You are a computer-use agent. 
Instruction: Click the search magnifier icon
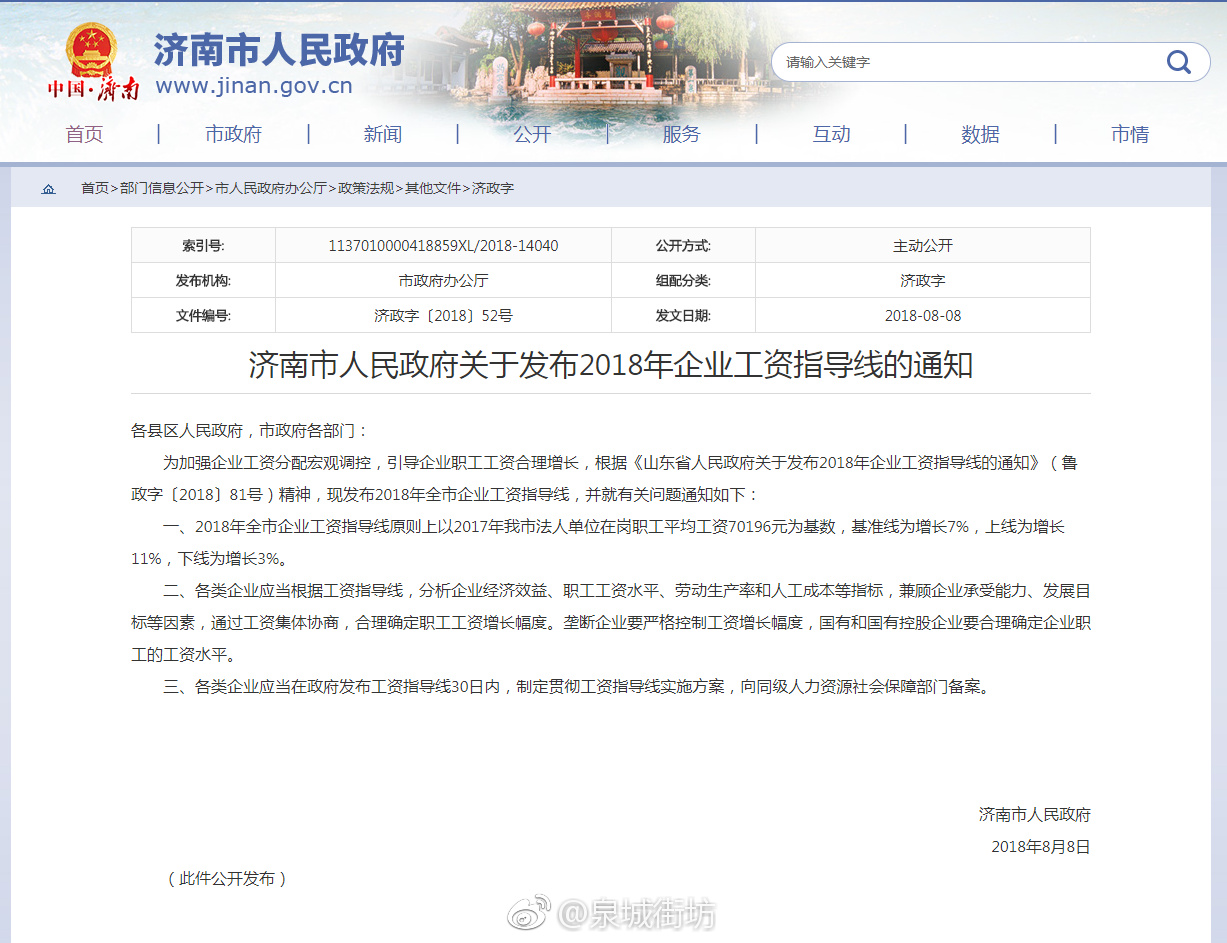(x=1179, y=62)
